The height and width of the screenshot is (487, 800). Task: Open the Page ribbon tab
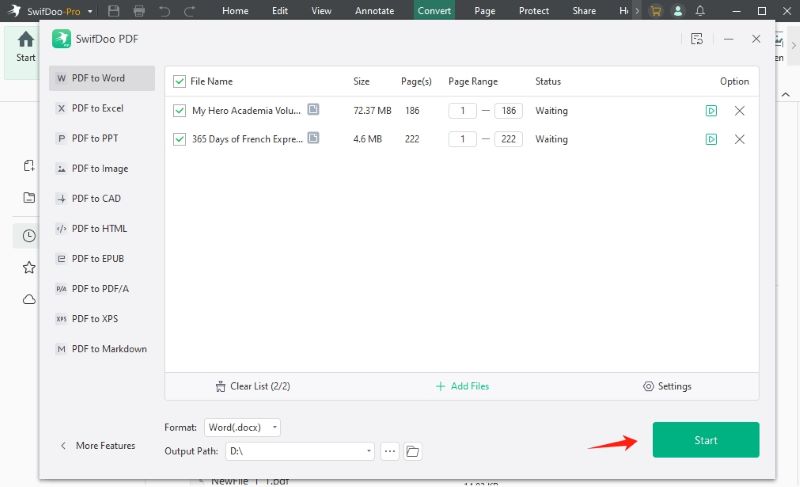(485, 11)
